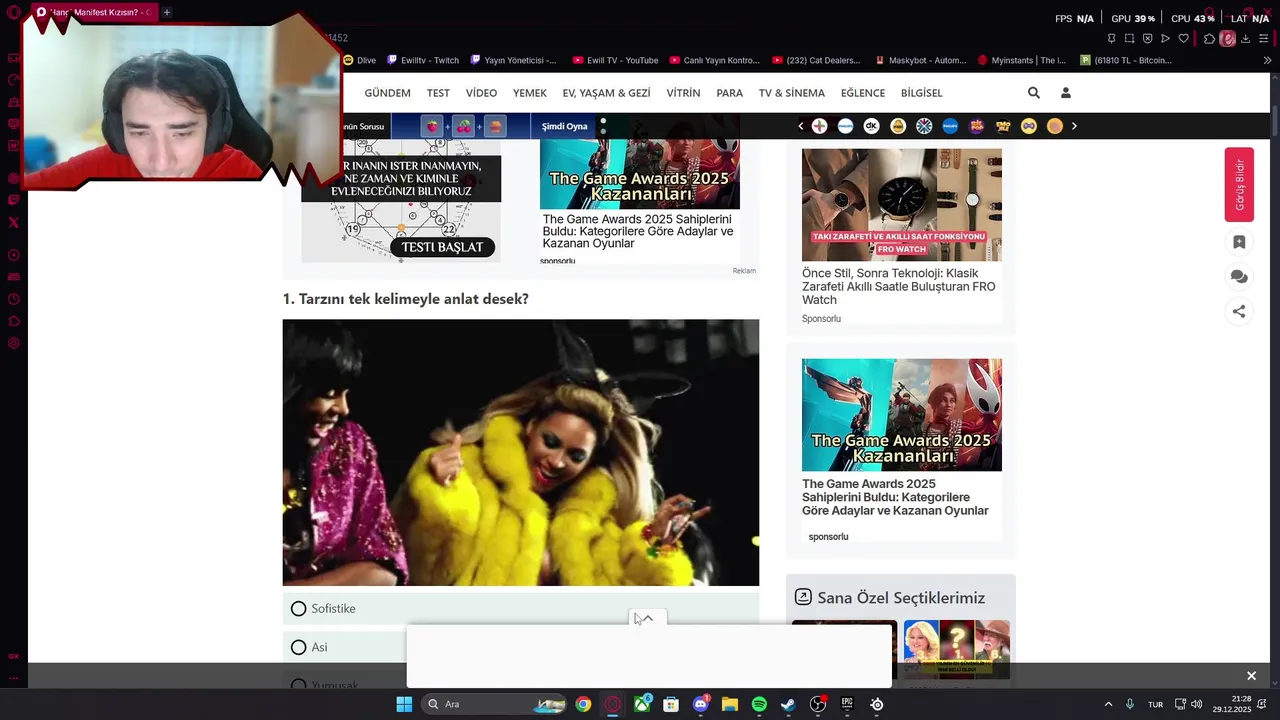This screenshot has height=720, width=1280.
Task: Close the bottom ad banner X
Action: (x=1251, y=676)
